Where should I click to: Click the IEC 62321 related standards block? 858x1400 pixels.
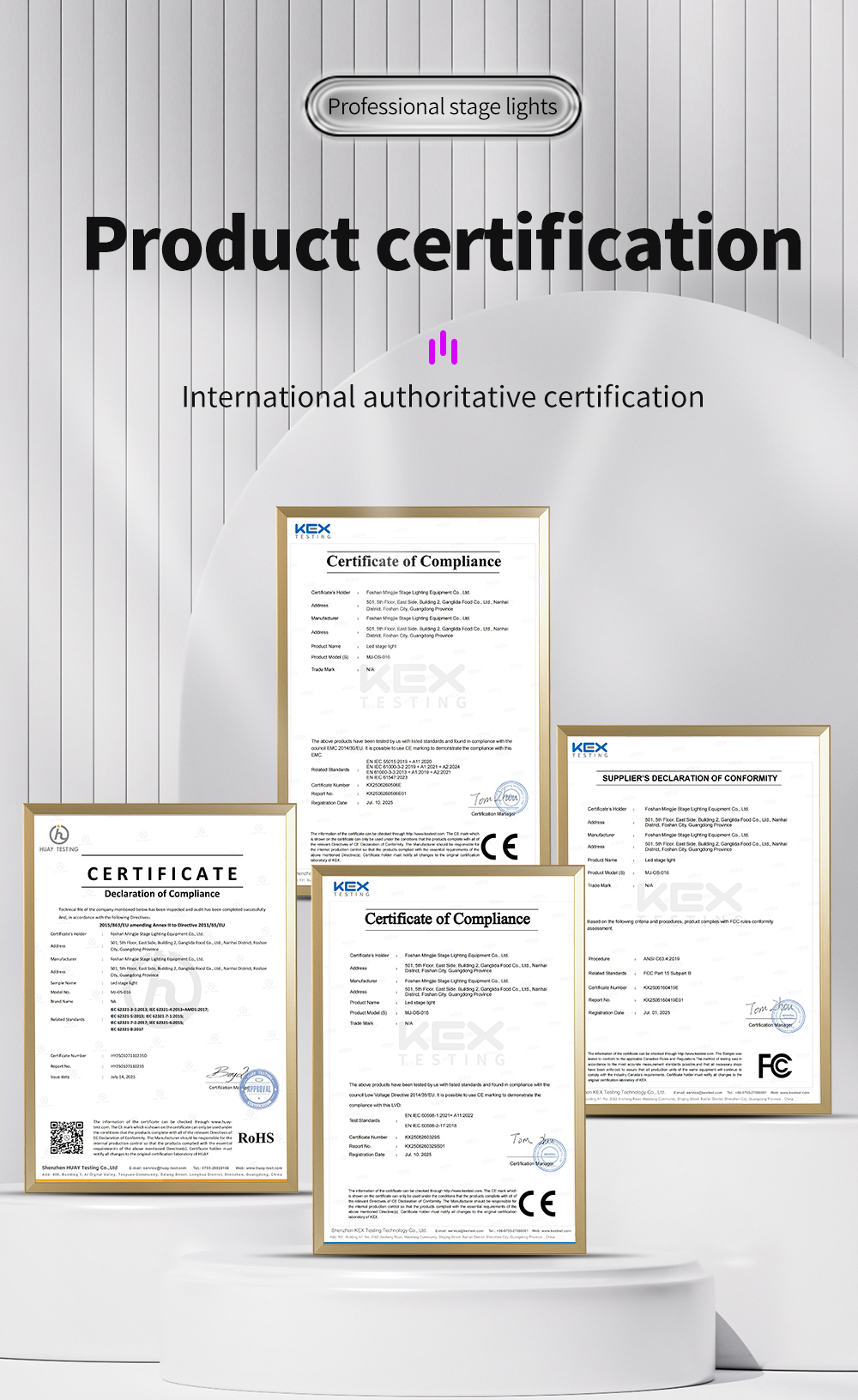pyautogui.click(x=160, y=1019)
